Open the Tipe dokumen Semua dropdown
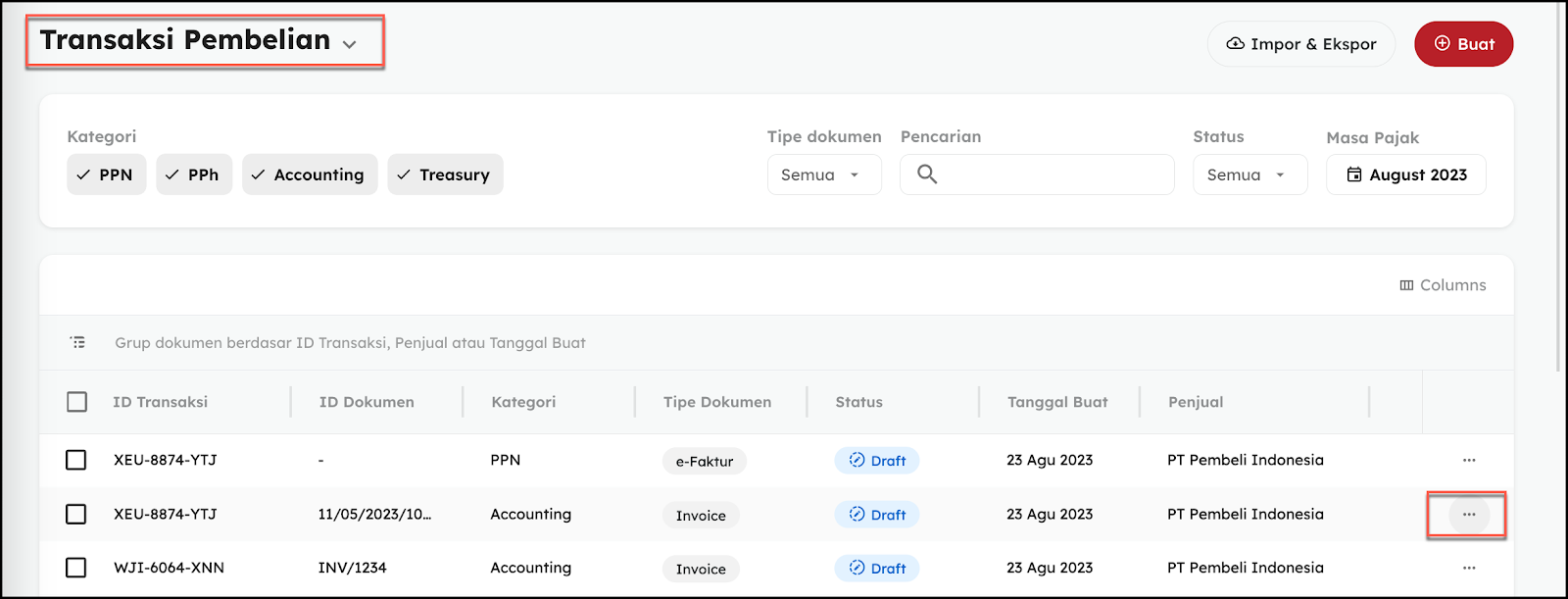Screen dimensions: 1568x599 tap(823, 175)
